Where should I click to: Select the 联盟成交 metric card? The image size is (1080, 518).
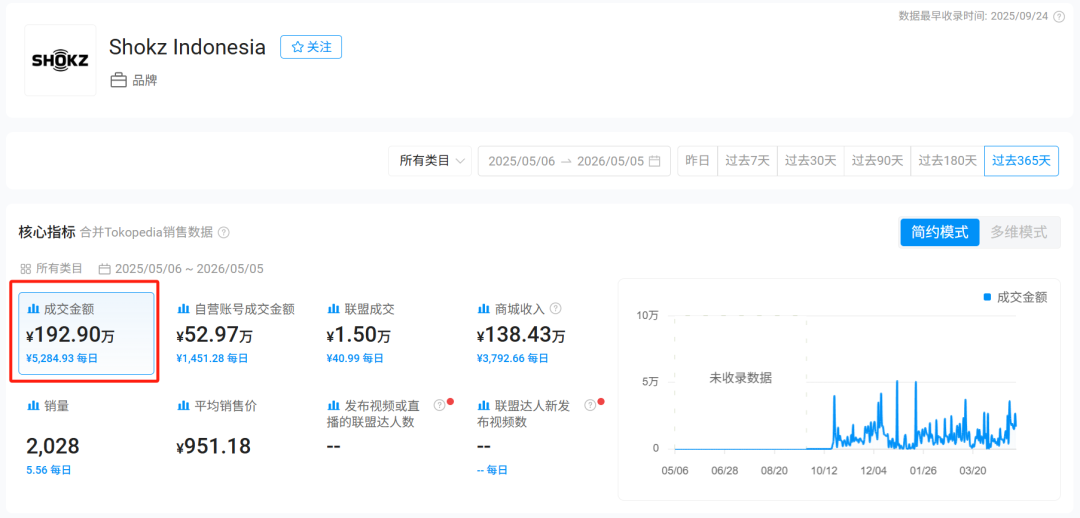point(388,334)
